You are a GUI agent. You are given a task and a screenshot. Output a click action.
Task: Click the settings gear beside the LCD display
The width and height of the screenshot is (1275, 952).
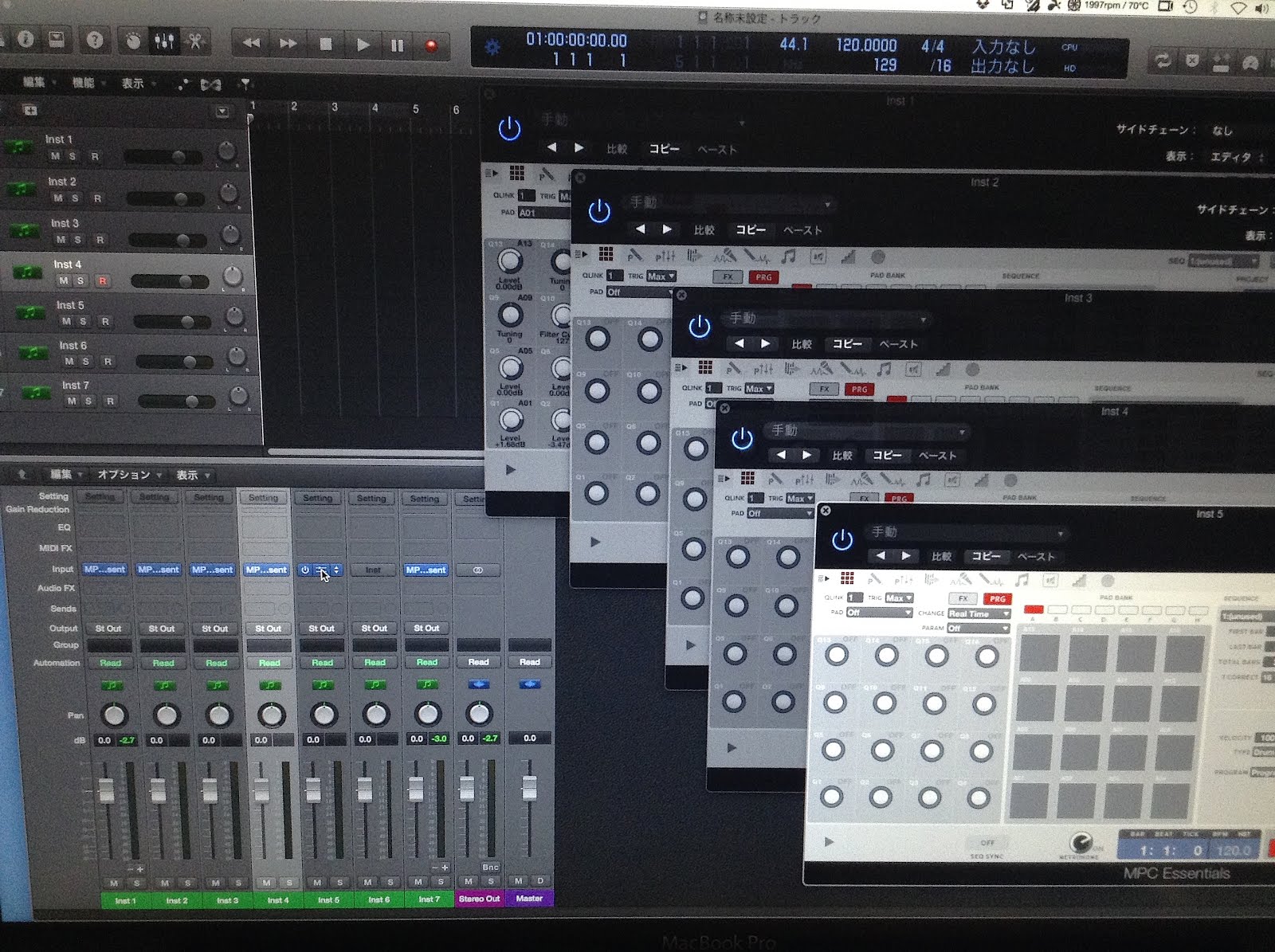pyautogui.click(x=494, y=45)
